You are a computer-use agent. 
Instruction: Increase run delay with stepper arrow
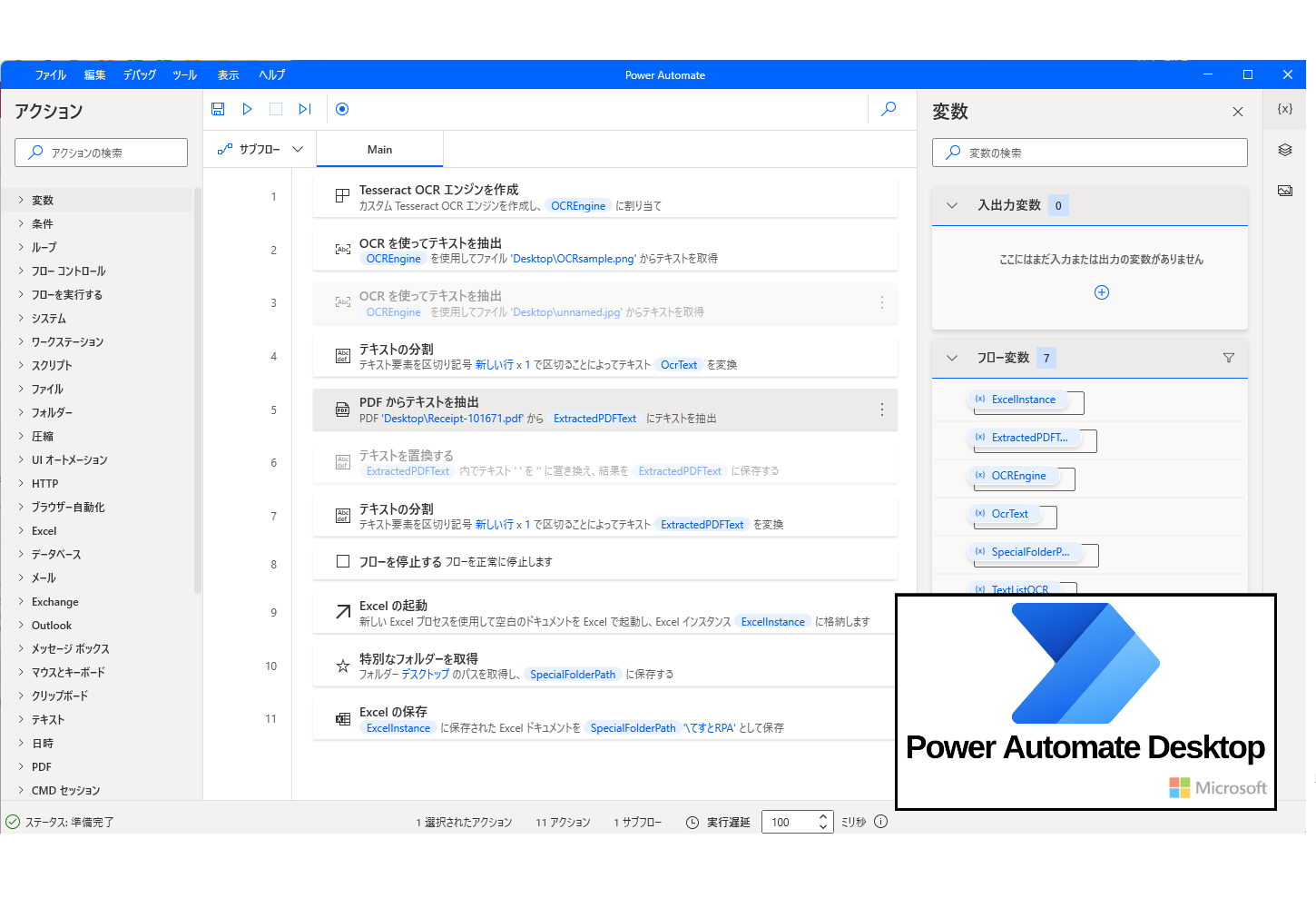click(823, 816)
